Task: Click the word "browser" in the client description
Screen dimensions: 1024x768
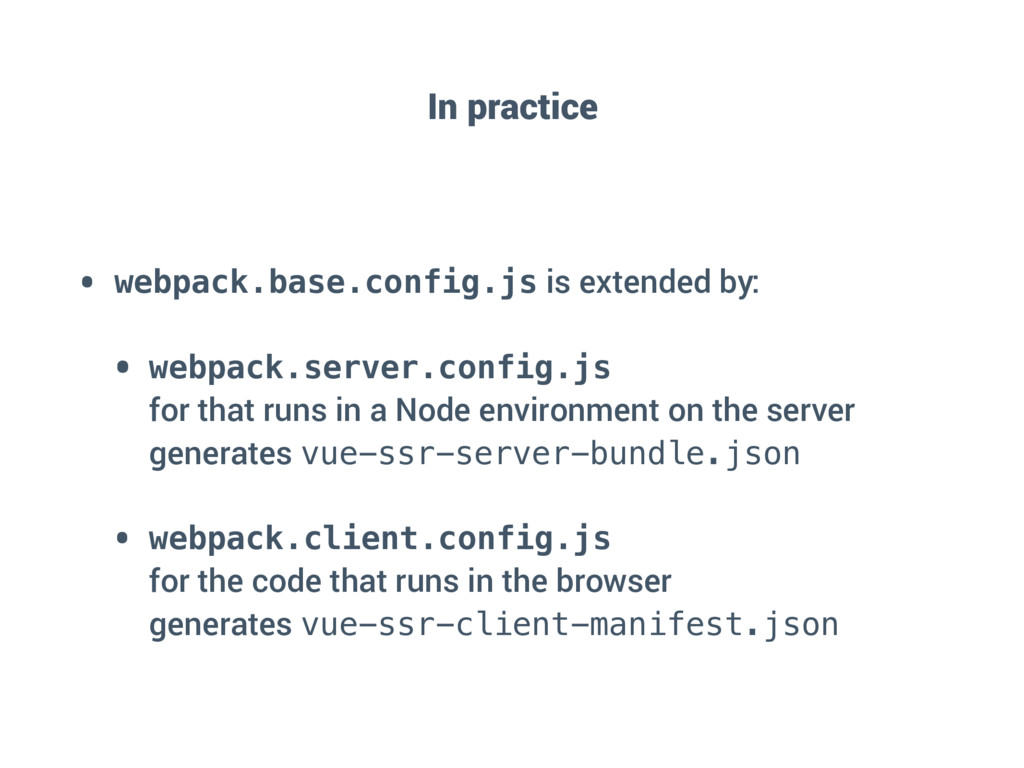Action: point(614,581)
